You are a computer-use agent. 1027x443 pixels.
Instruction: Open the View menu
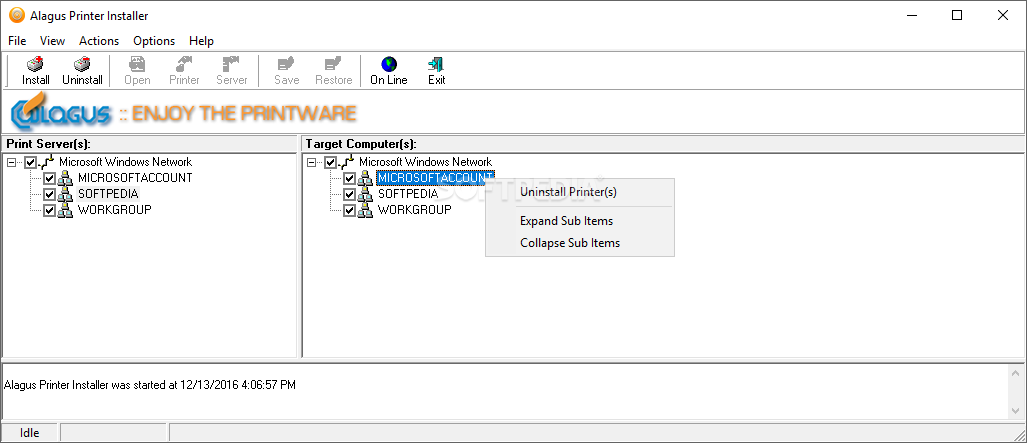coord(52,41)
